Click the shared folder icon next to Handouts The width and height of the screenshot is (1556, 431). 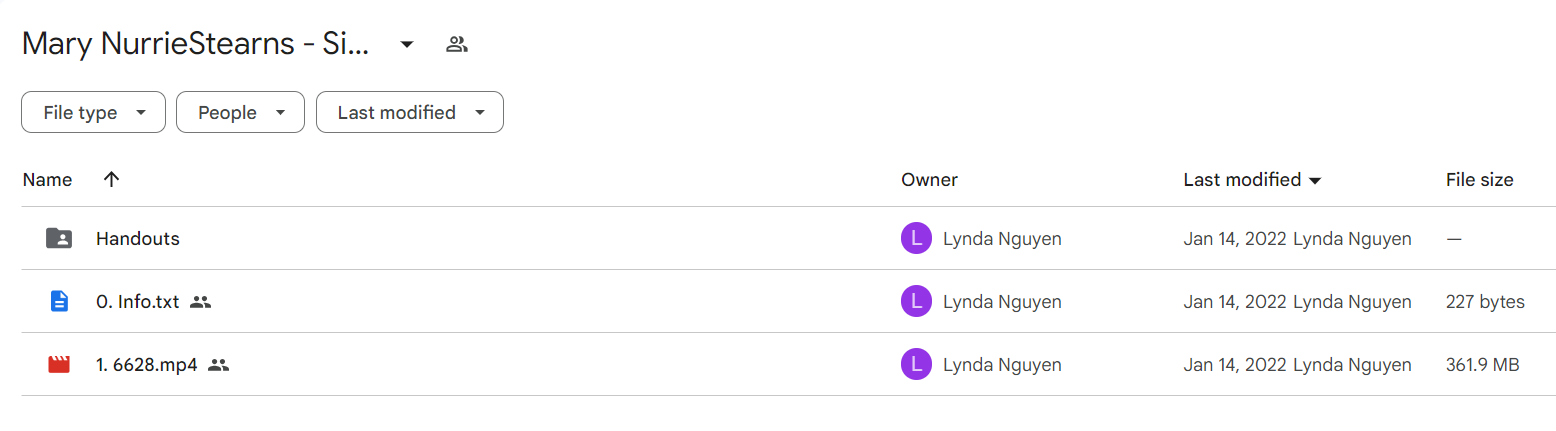point(59,238)
